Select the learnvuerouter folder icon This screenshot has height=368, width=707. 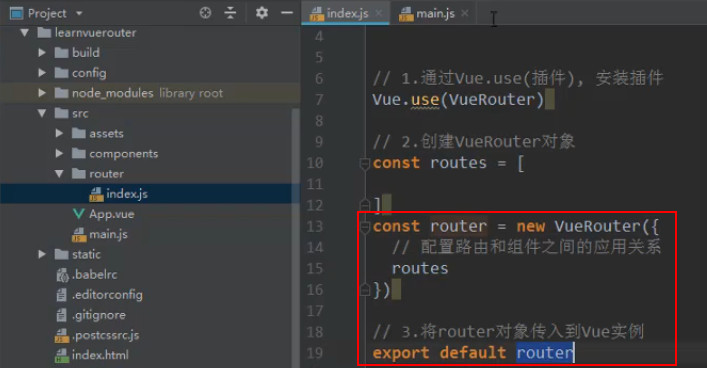(44, 33)
